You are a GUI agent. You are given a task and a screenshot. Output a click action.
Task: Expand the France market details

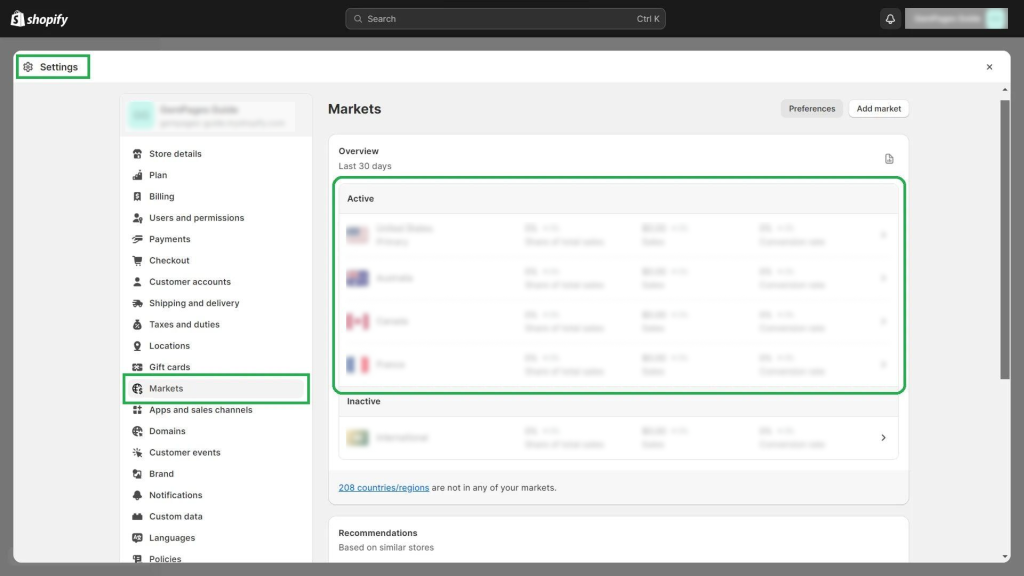pos(883,366)
